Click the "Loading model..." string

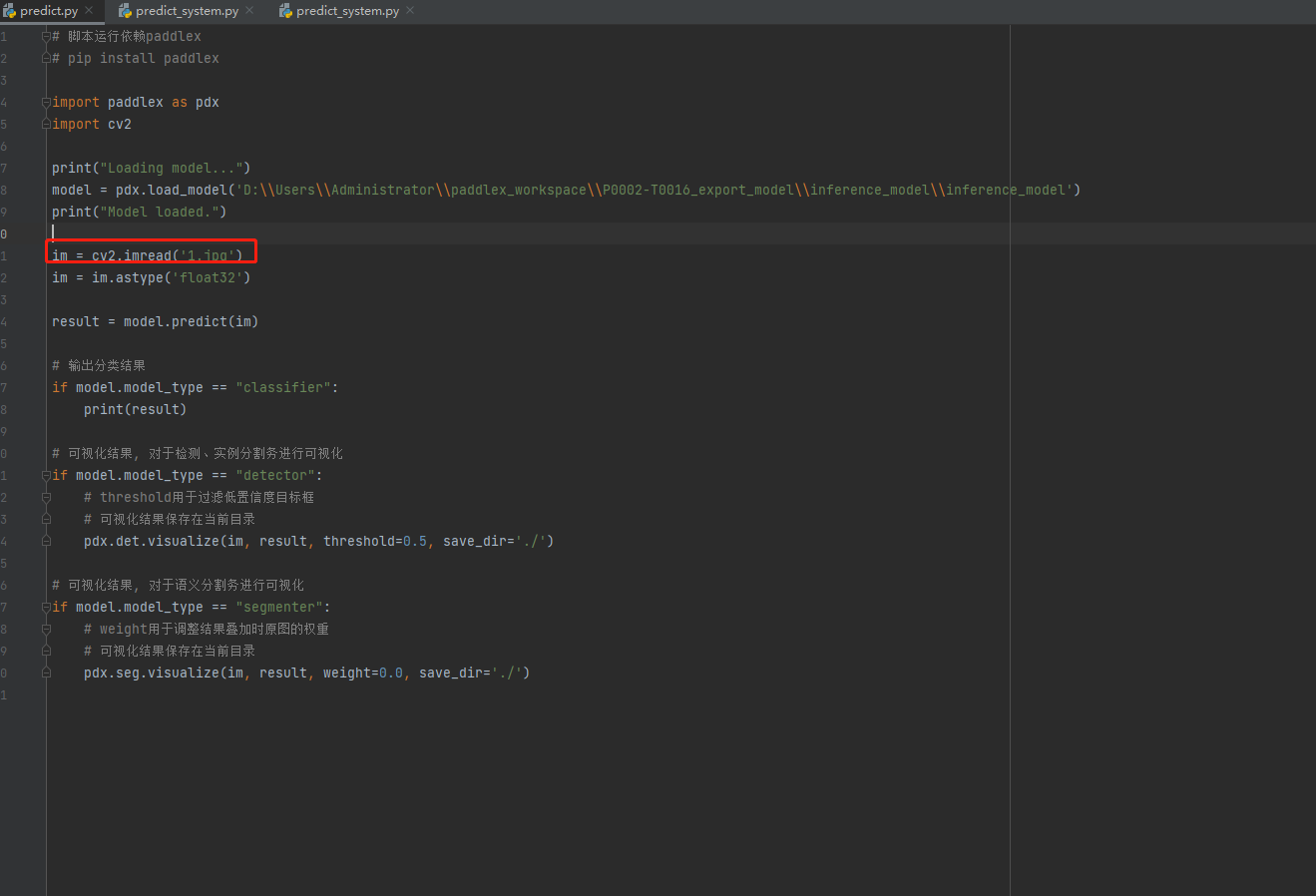(171, 168)
